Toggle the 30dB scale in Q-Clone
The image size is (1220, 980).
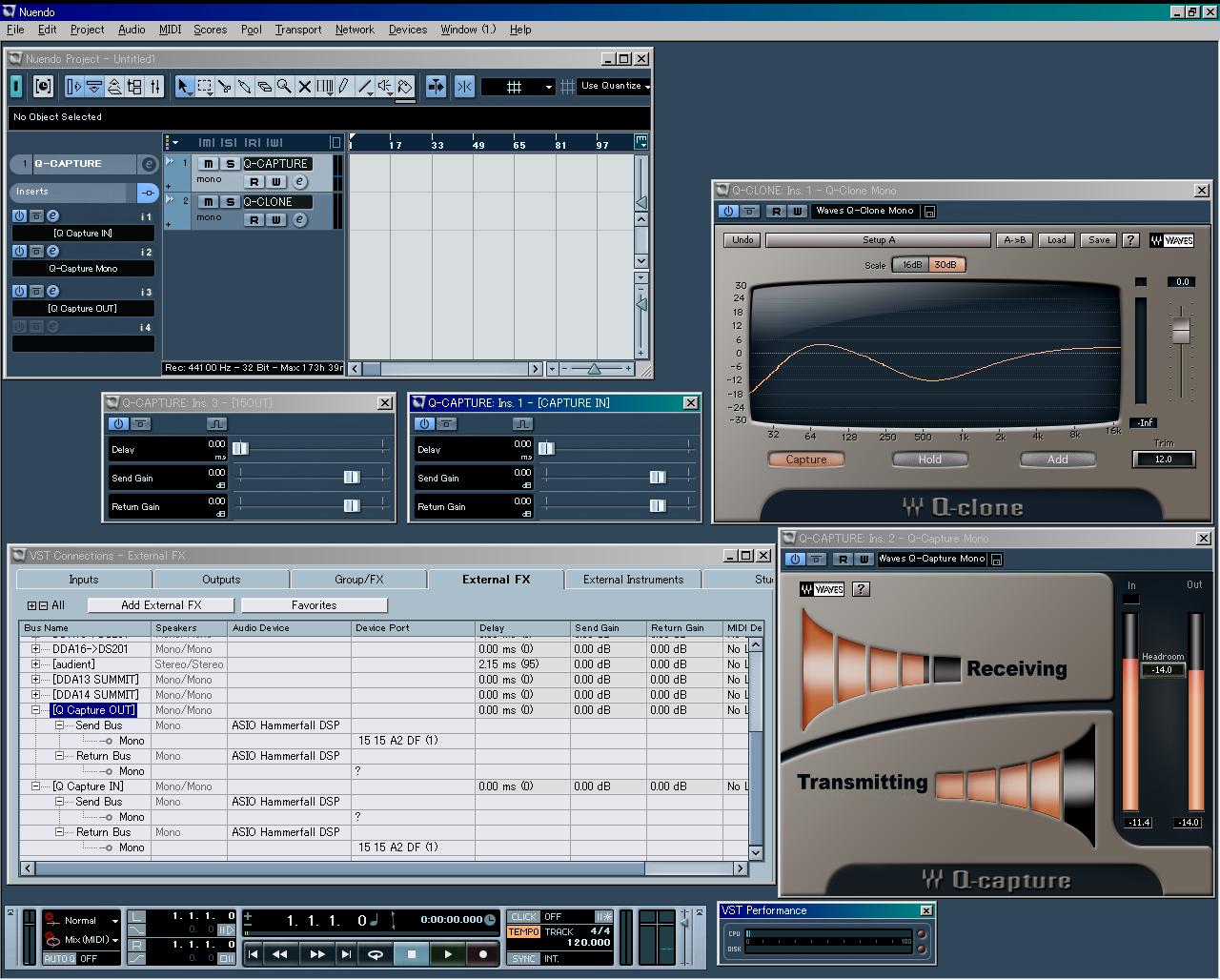[x=945, y=265]
